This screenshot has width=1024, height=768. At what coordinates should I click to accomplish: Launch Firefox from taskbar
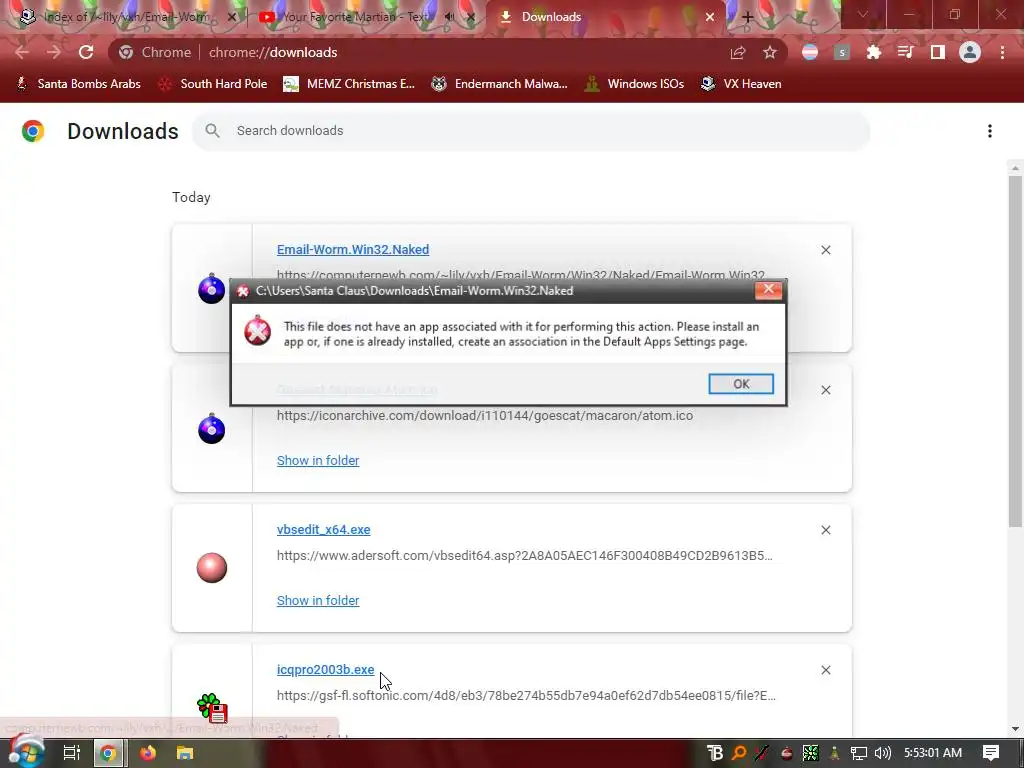148,753
